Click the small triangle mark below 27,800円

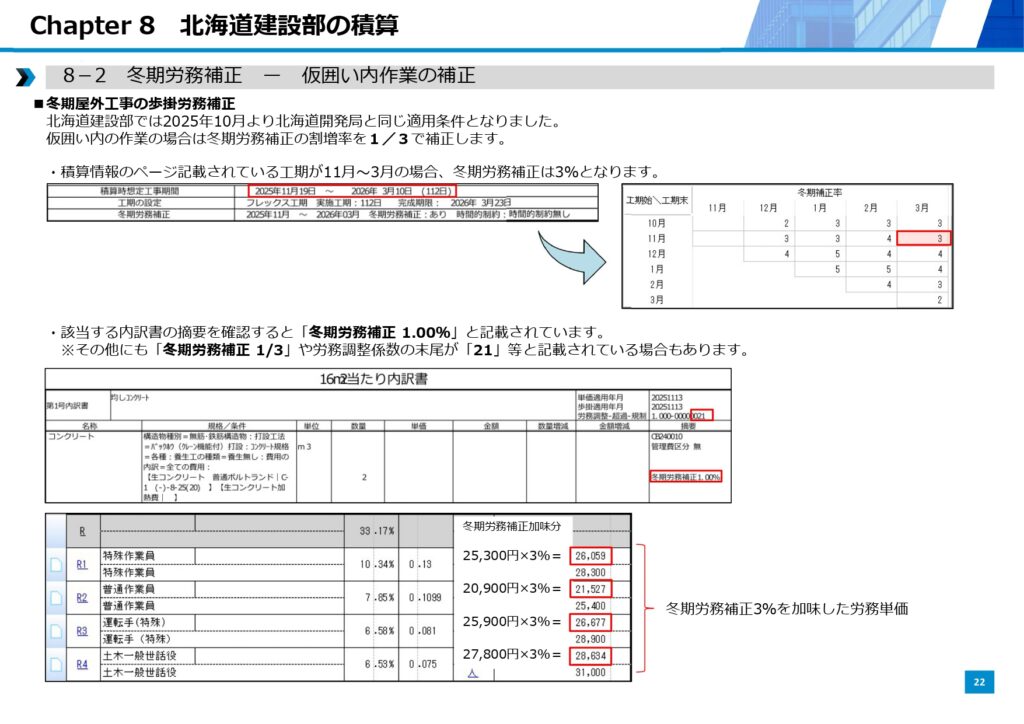(473, 674)
